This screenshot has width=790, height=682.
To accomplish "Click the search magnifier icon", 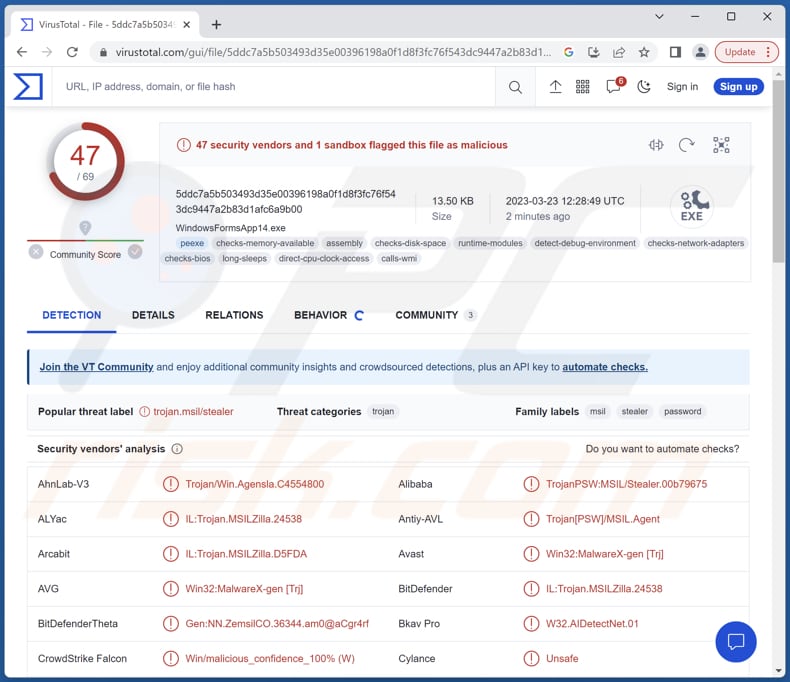I will [x=515, y=87].
